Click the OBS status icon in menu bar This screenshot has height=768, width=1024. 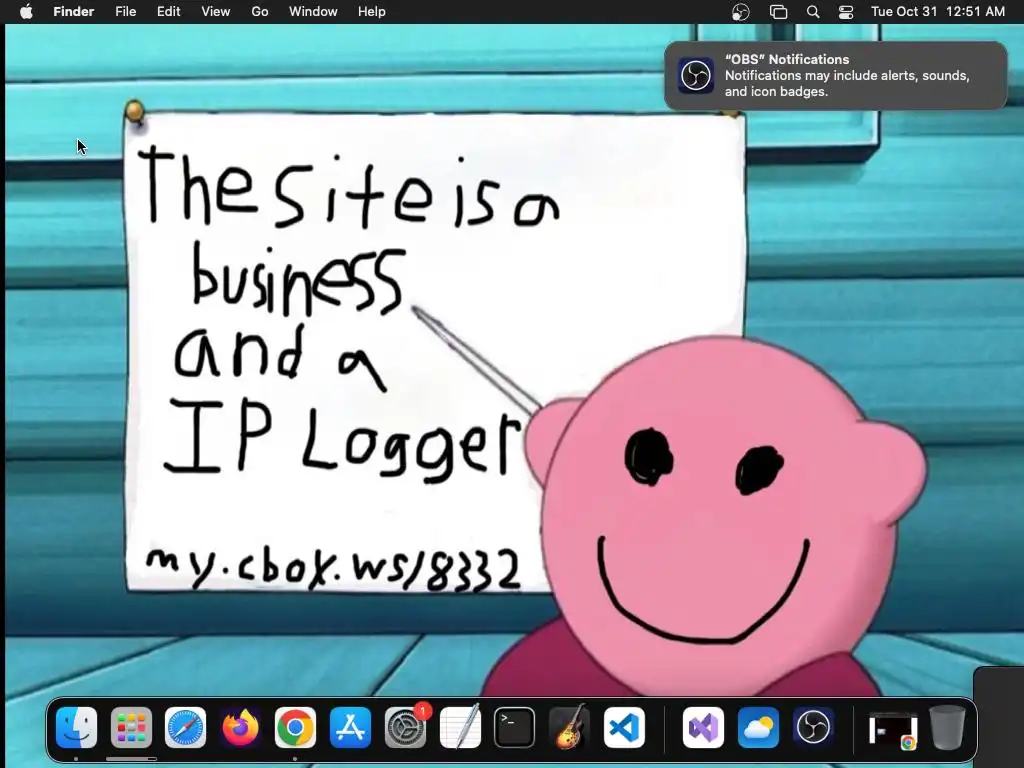(741, 12)
